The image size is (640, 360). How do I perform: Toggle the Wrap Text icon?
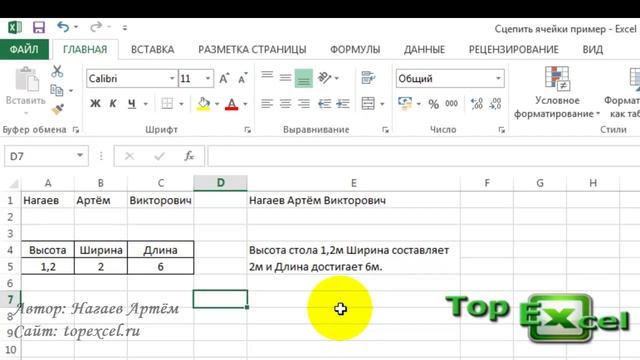coord(368,78)
